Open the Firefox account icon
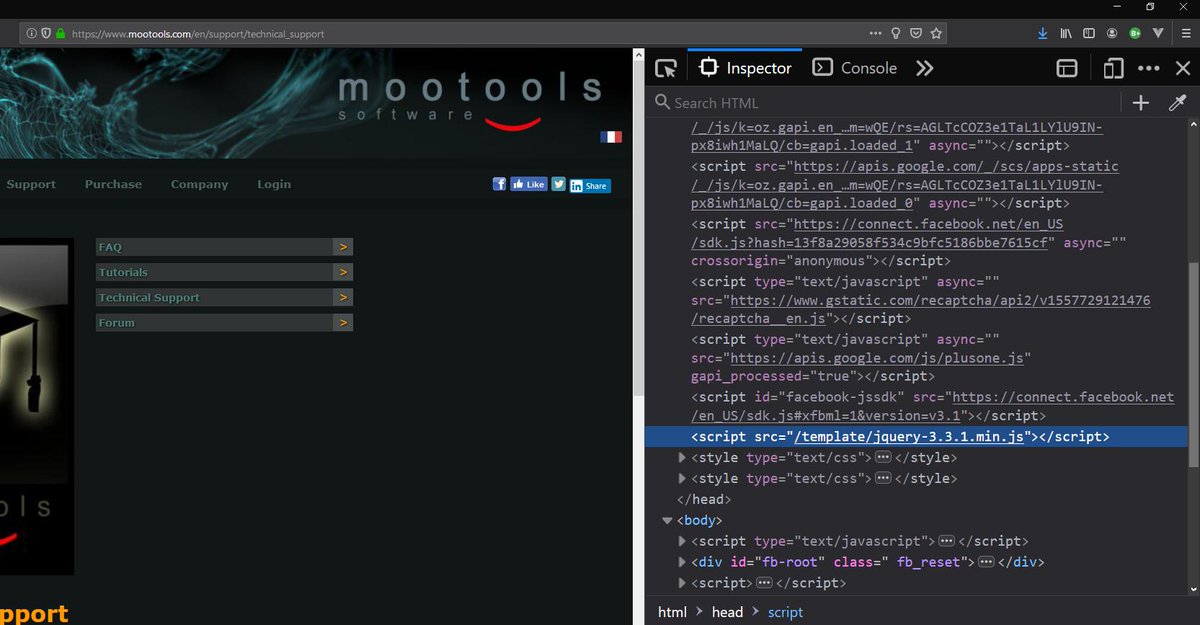 click(x=1111, y=33)
